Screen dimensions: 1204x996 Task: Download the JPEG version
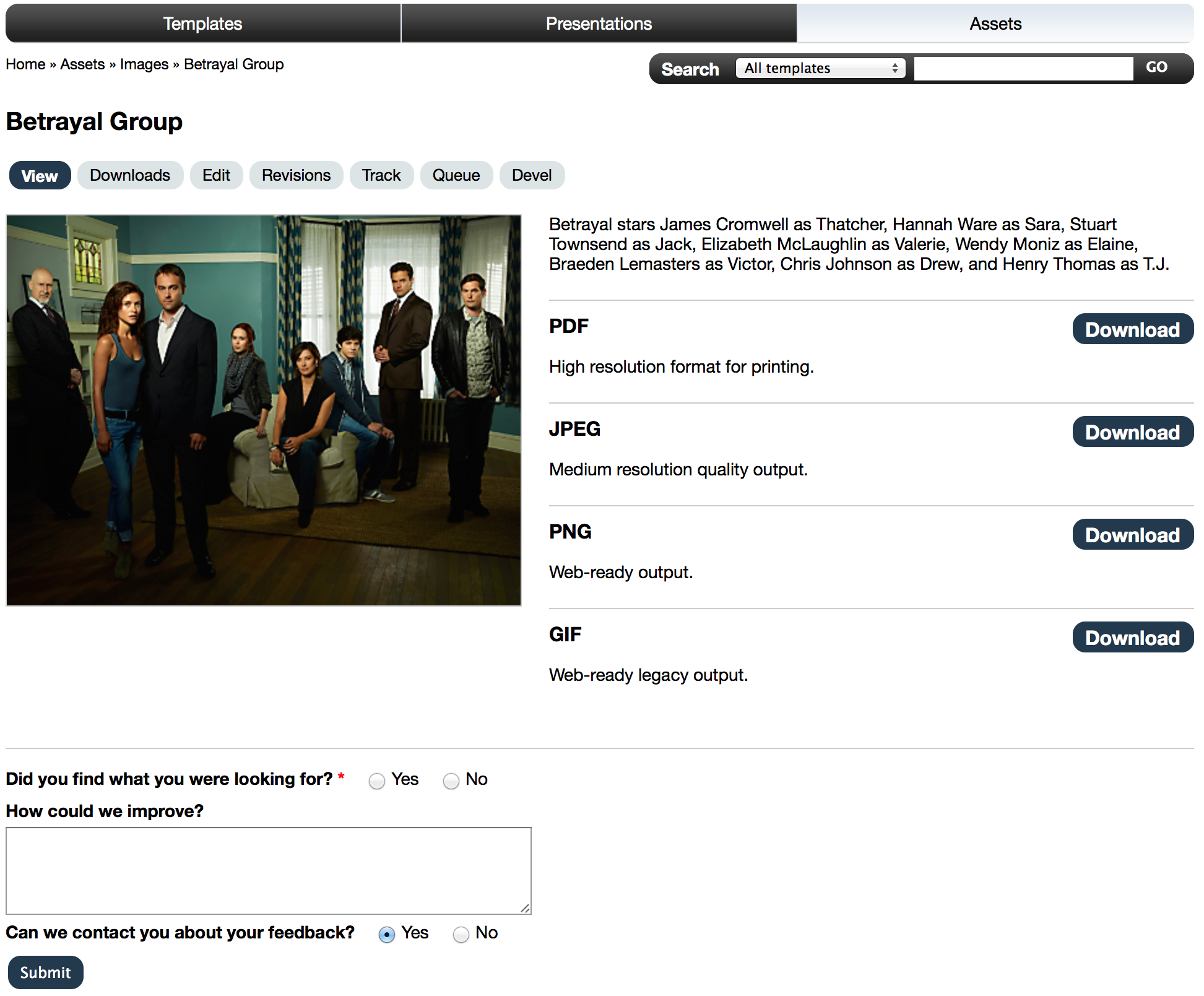1133,432
